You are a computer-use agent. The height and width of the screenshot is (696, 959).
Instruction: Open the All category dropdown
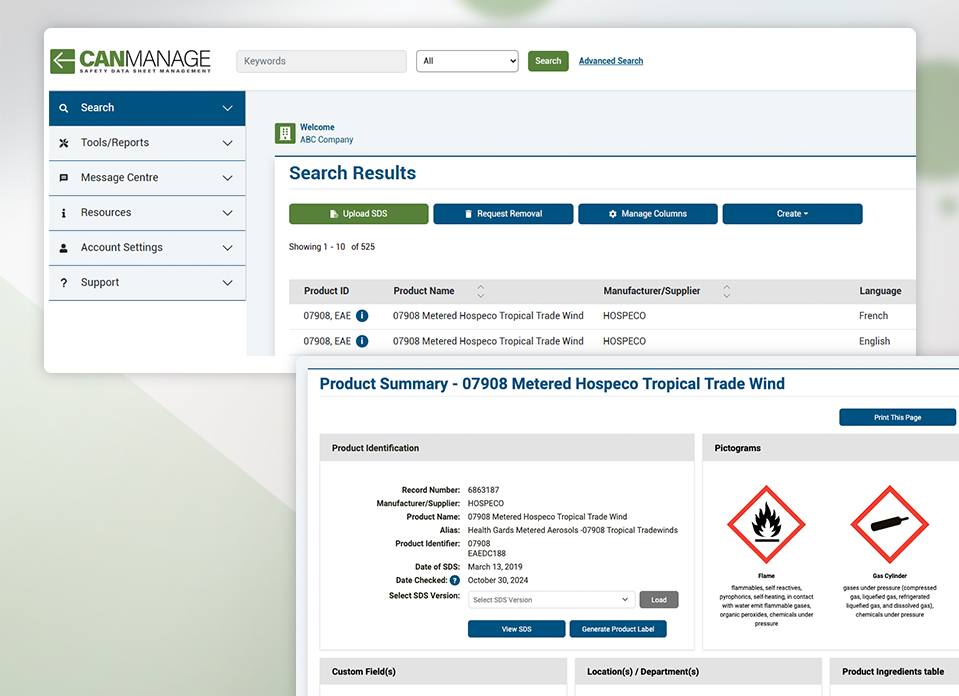(x=467, y=61)
